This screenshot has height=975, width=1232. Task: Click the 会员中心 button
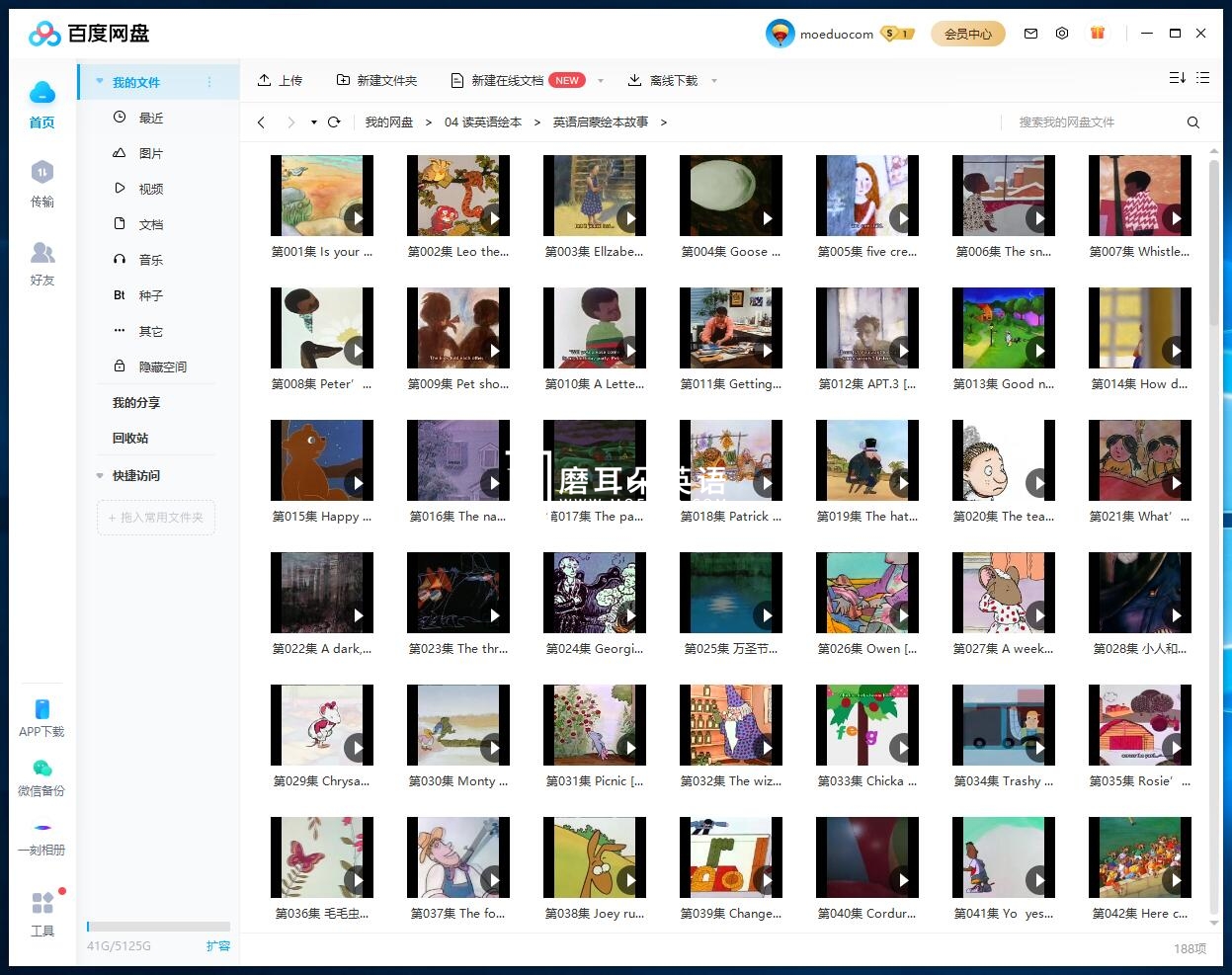point(967,34)
